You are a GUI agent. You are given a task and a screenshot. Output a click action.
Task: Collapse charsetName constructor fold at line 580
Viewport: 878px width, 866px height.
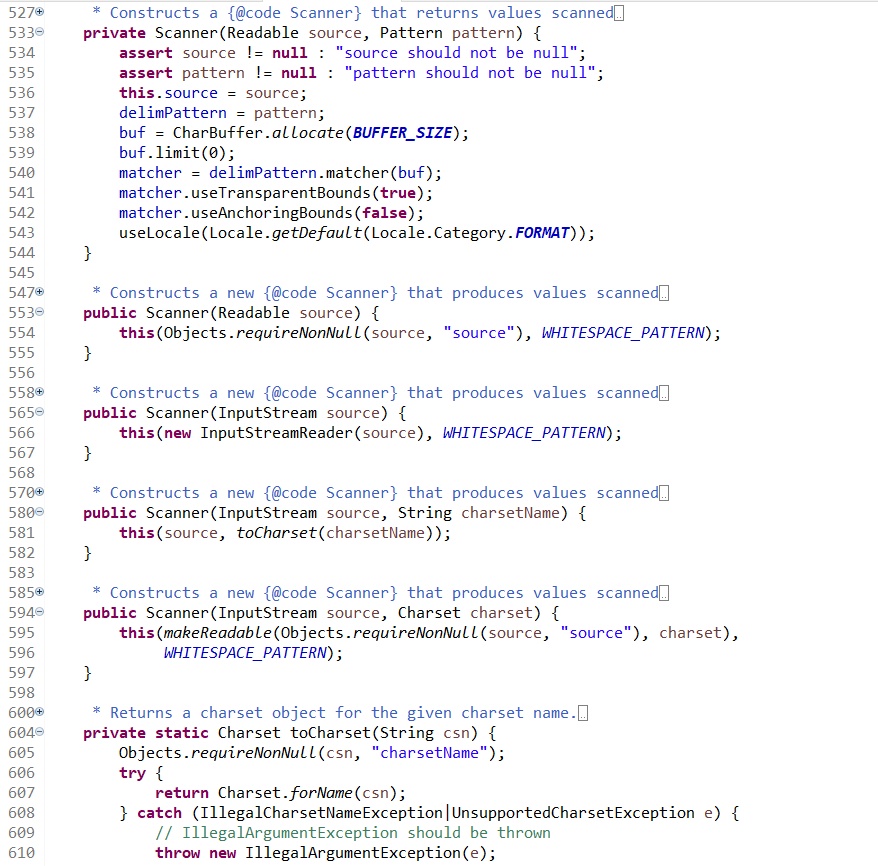(x=40, y=512)
